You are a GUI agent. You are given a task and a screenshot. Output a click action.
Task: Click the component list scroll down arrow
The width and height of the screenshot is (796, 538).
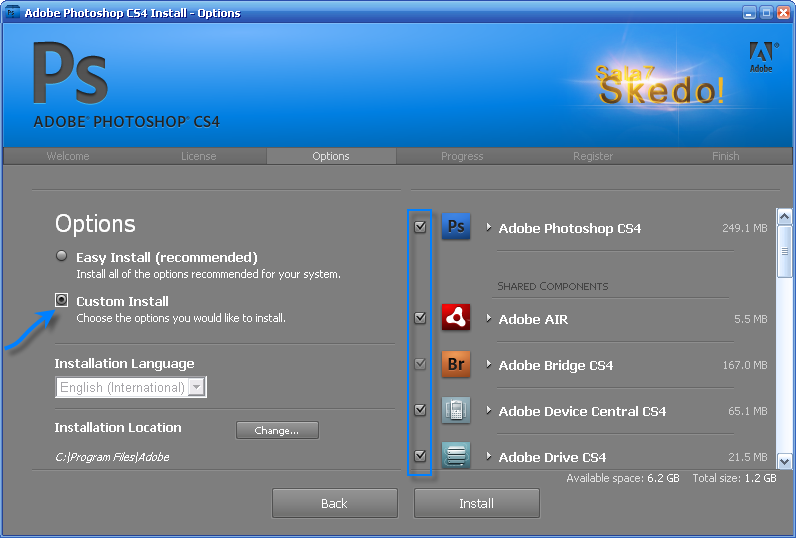point(784,461)
